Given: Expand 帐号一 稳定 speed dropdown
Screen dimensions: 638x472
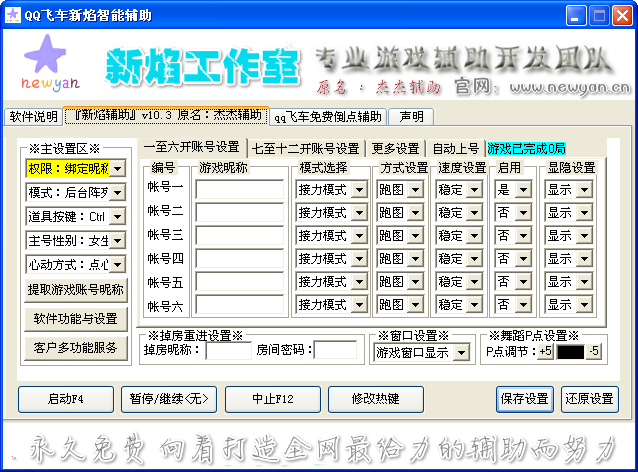Looking at the screenshot, I should point(474,190).
